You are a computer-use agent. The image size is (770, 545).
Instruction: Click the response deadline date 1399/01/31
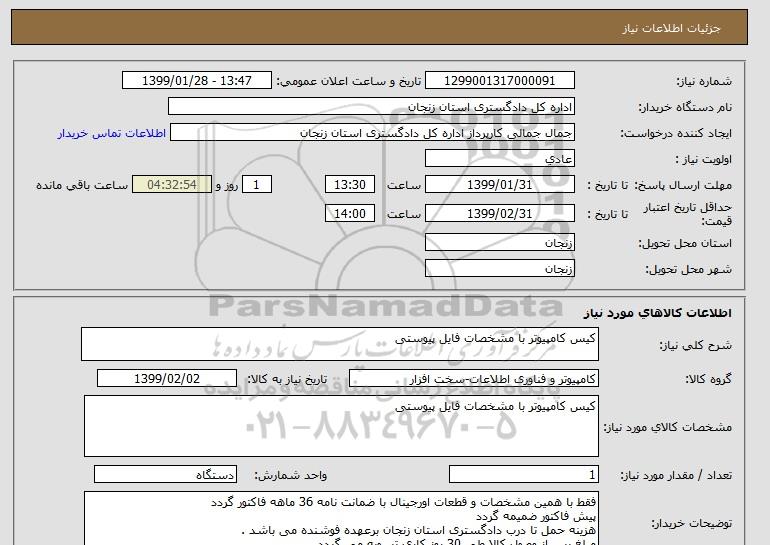click(x=499, y=185)
